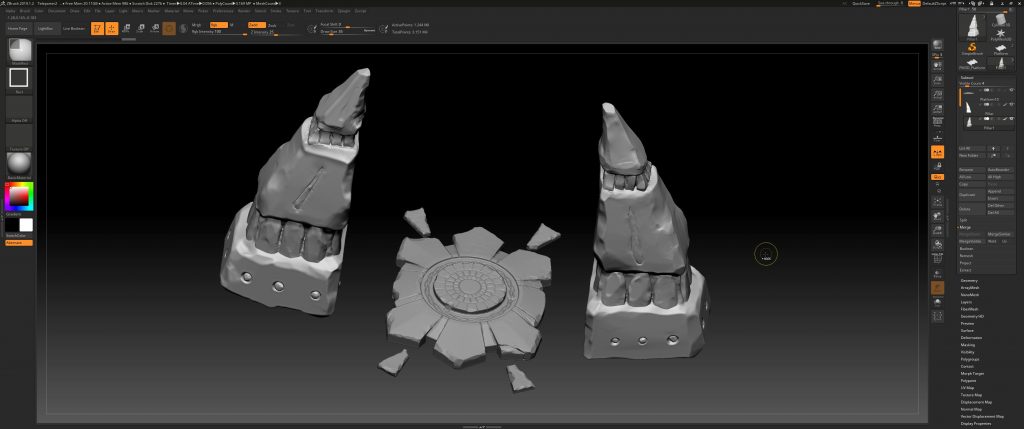Screen dimensions: 1024x429
Task: Open the Texture Off selector
Action: point(19,136)
